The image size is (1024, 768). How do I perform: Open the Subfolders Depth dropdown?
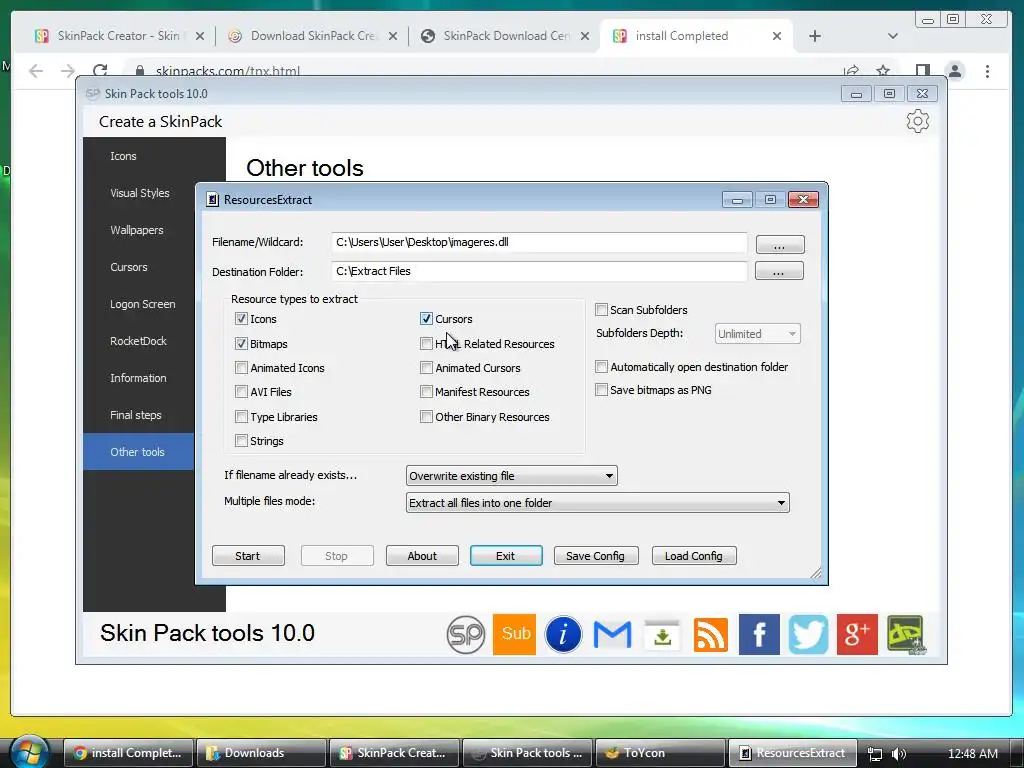click(757, 334)
